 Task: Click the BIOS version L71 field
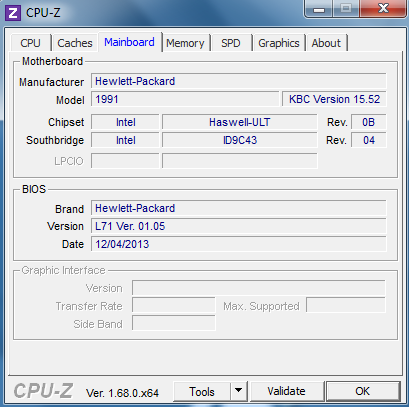(x=239, y=226)
